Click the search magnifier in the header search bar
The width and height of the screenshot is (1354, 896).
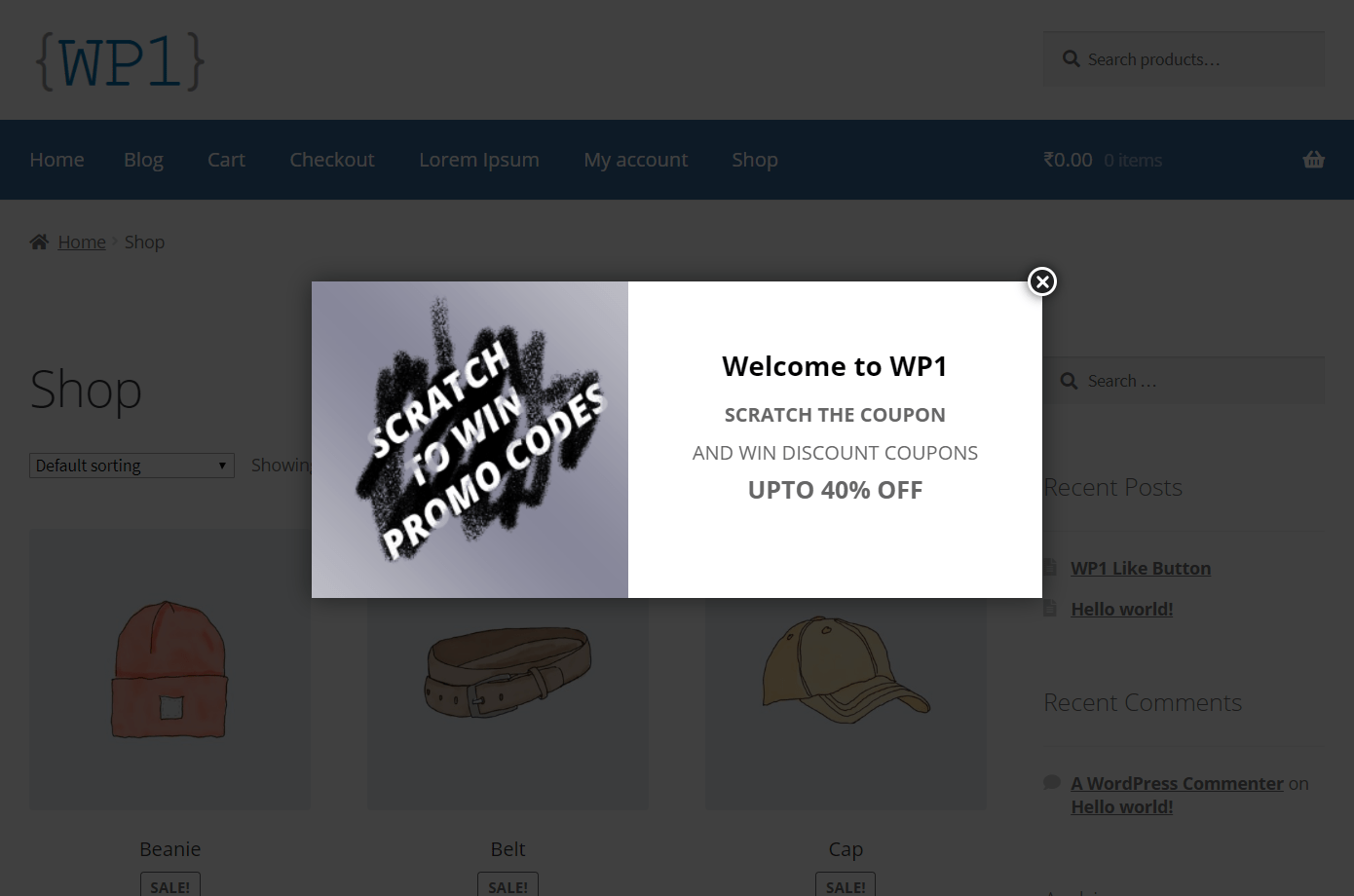1071,58
